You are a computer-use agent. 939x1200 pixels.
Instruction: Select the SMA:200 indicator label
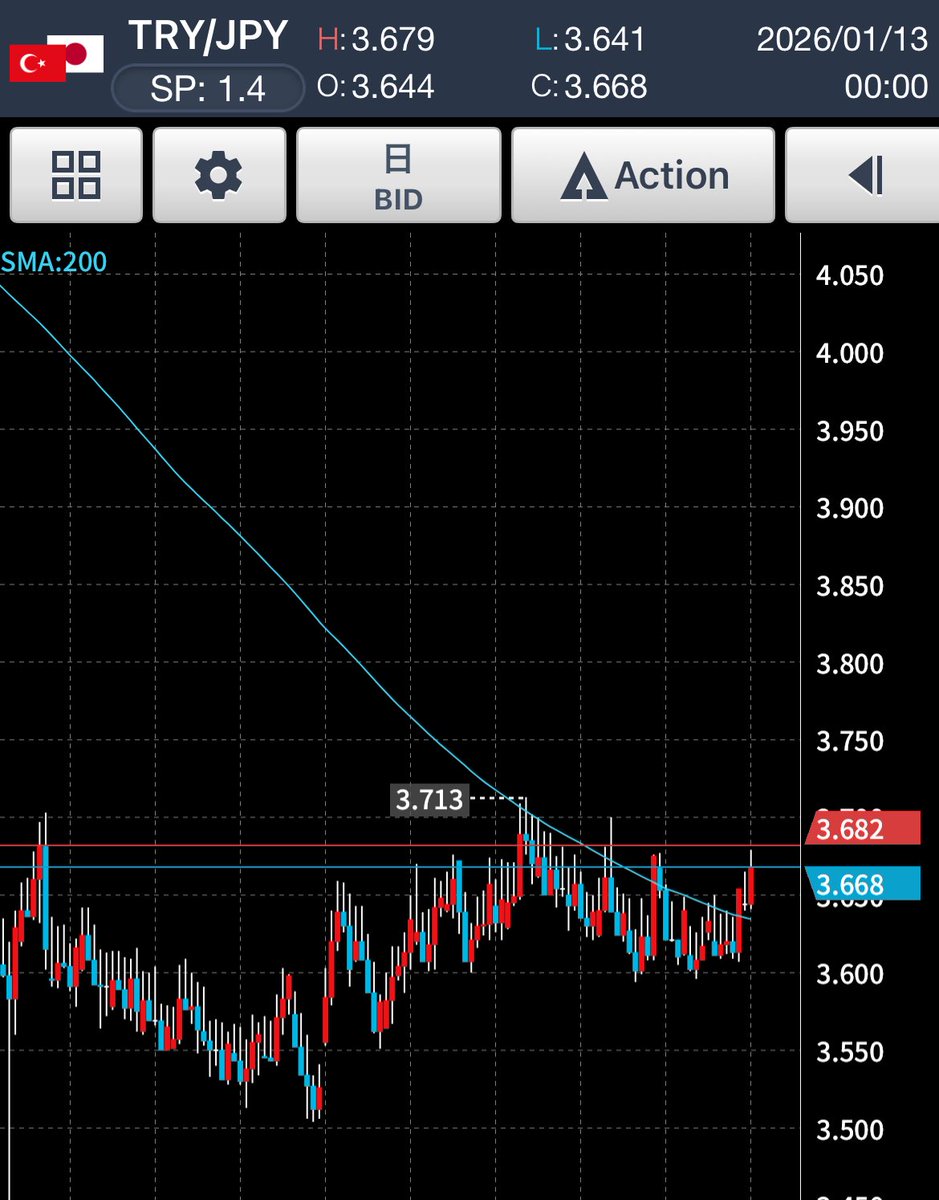[x=54, y=263]
